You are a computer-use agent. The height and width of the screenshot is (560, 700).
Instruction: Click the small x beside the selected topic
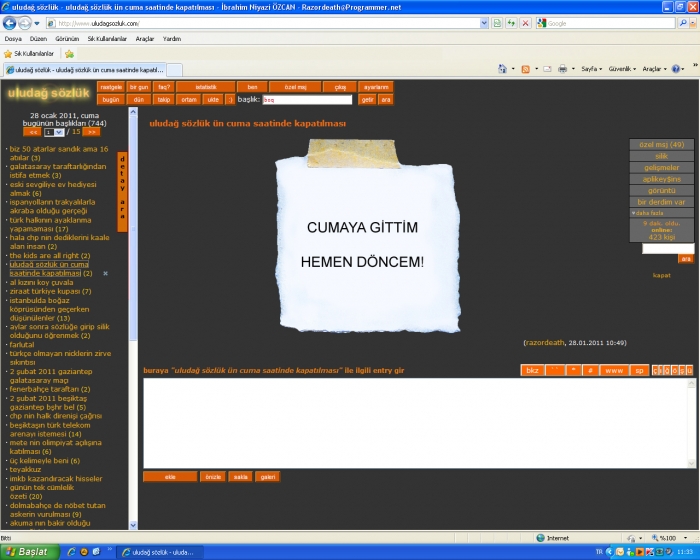tap(105, 273)
